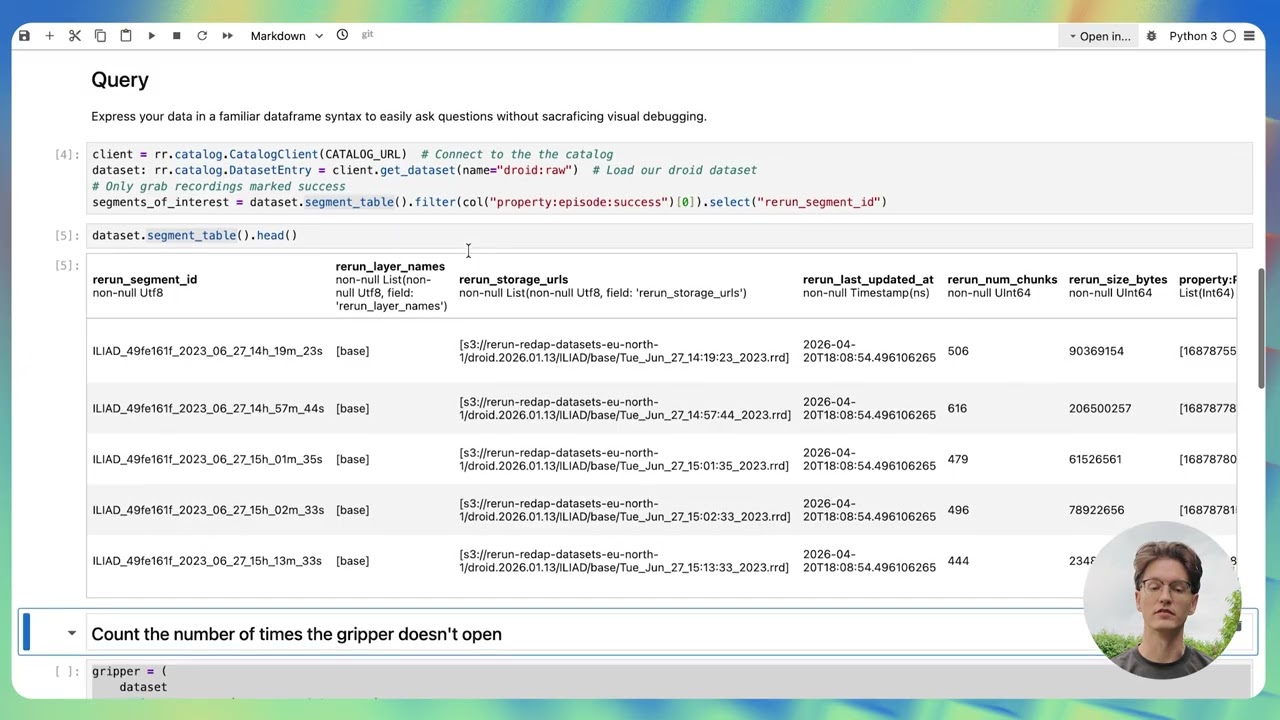Click the storage URL ending 15:13:33_2023.rrd
The width and height of the screenshot is (1280, 720).
point(624,561)
